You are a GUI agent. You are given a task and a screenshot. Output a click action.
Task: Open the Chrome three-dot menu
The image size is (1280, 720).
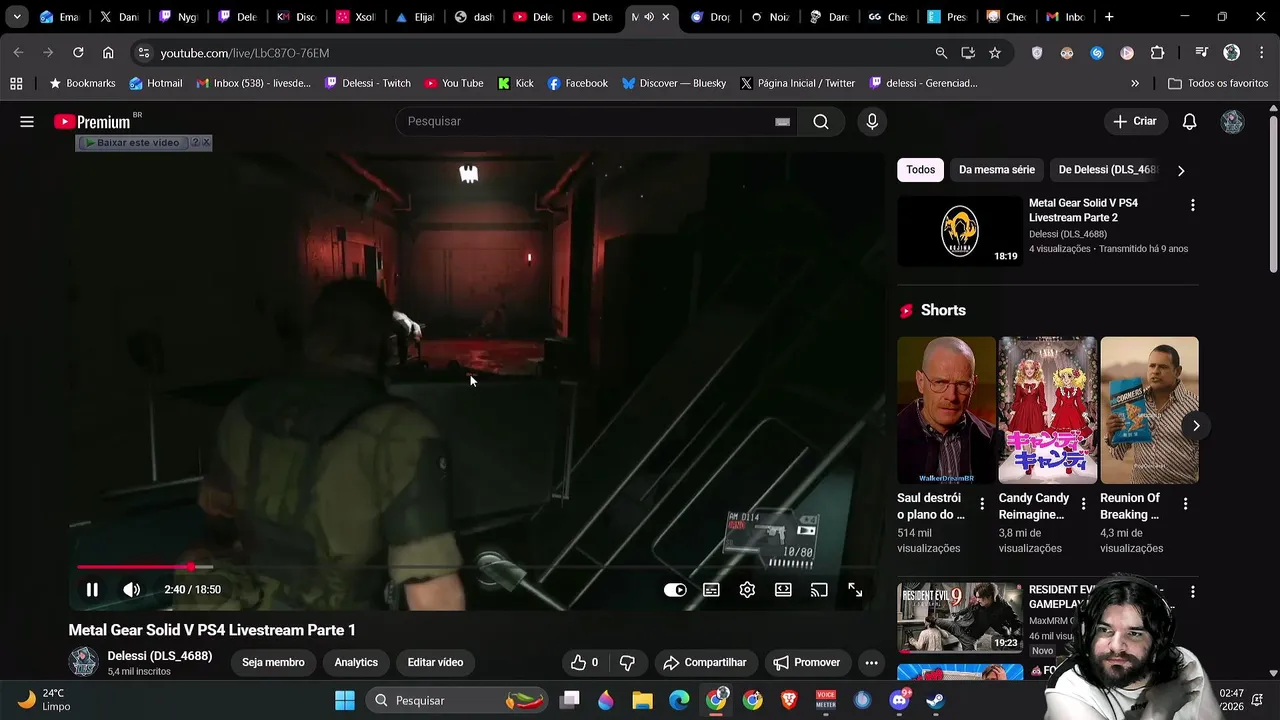(x=1260, y=52)
